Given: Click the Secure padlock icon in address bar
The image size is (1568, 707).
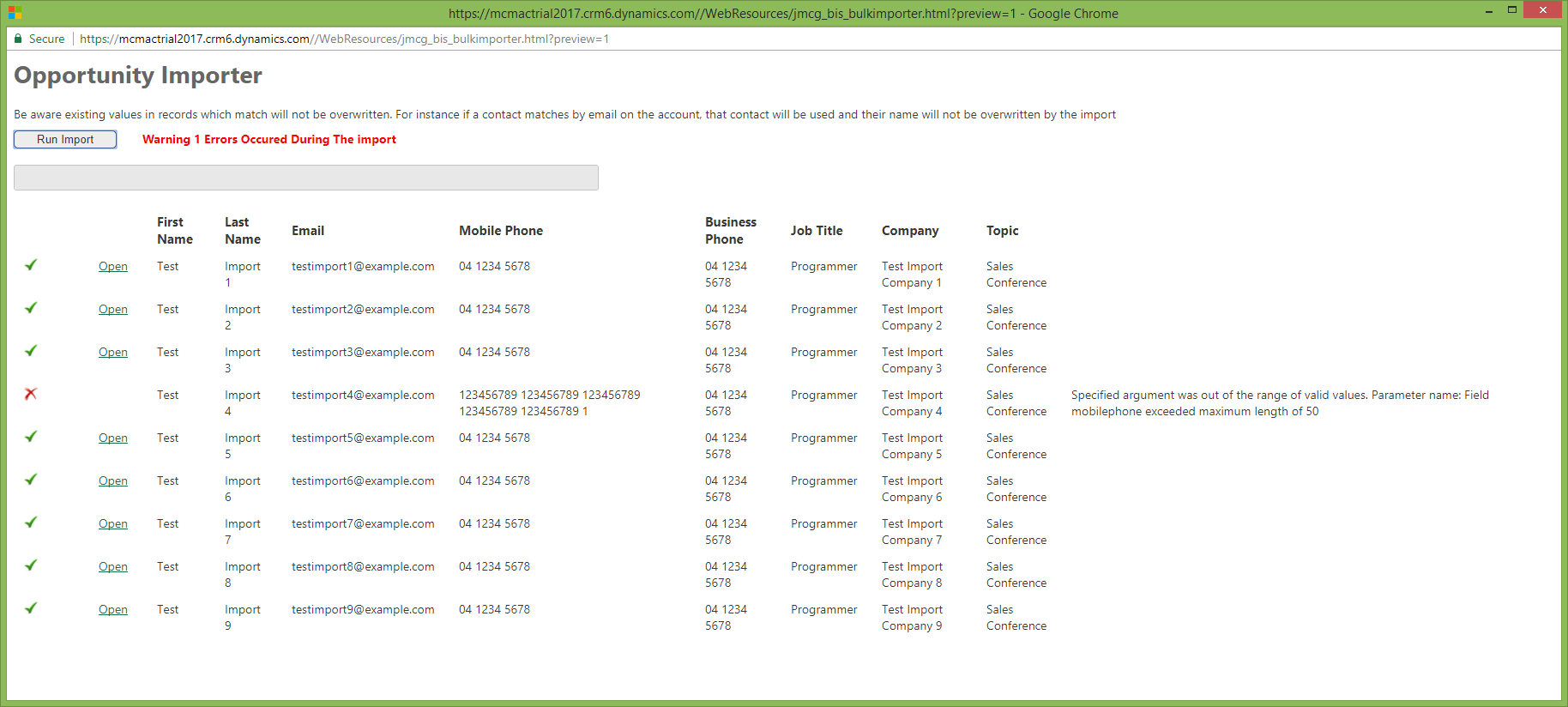Looking at the screenshot, I should click(x=18, y=39).
